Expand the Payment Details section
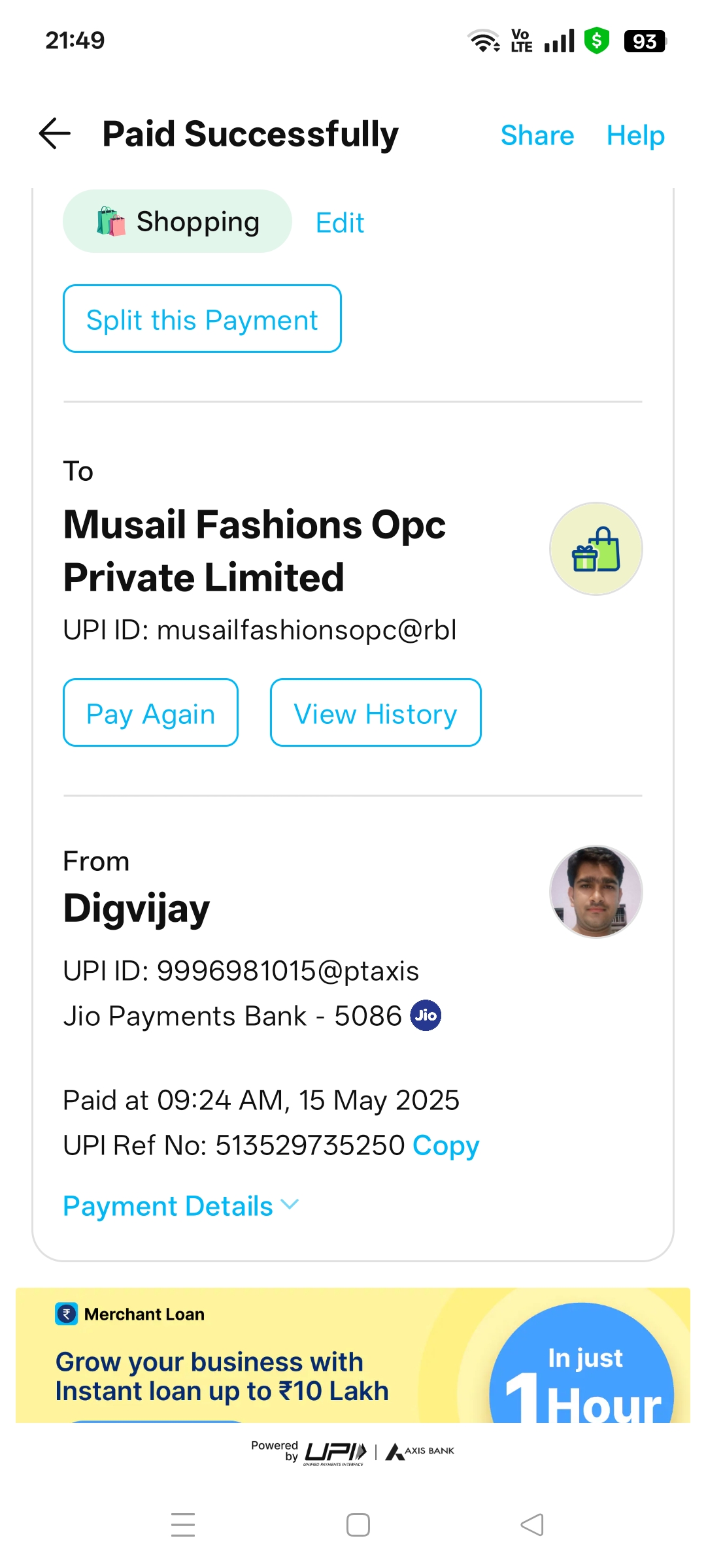The height and width of the screenshot is (1568, 706). [180, 1206]
